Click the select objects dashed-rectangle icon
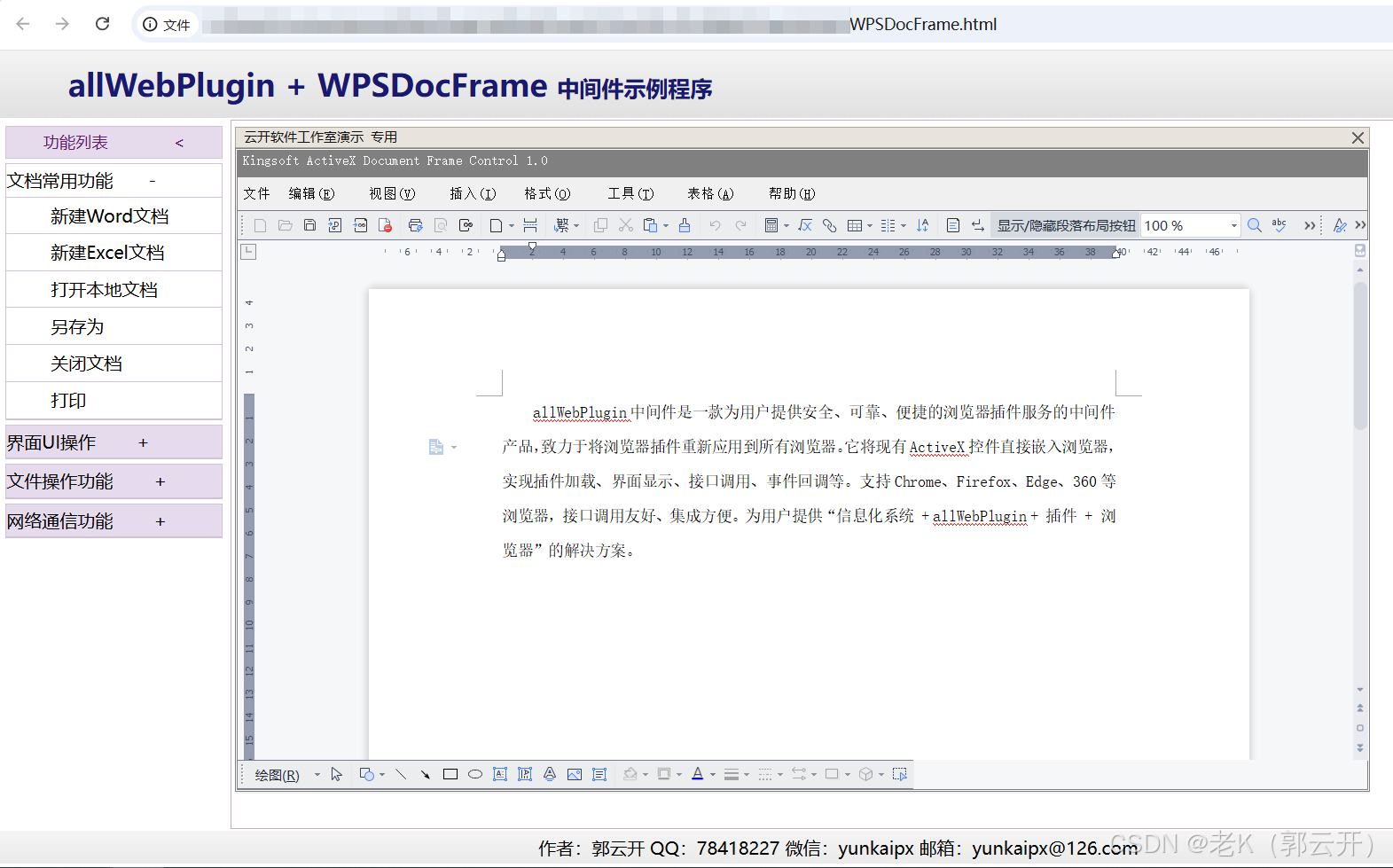 tap(899, 774)
